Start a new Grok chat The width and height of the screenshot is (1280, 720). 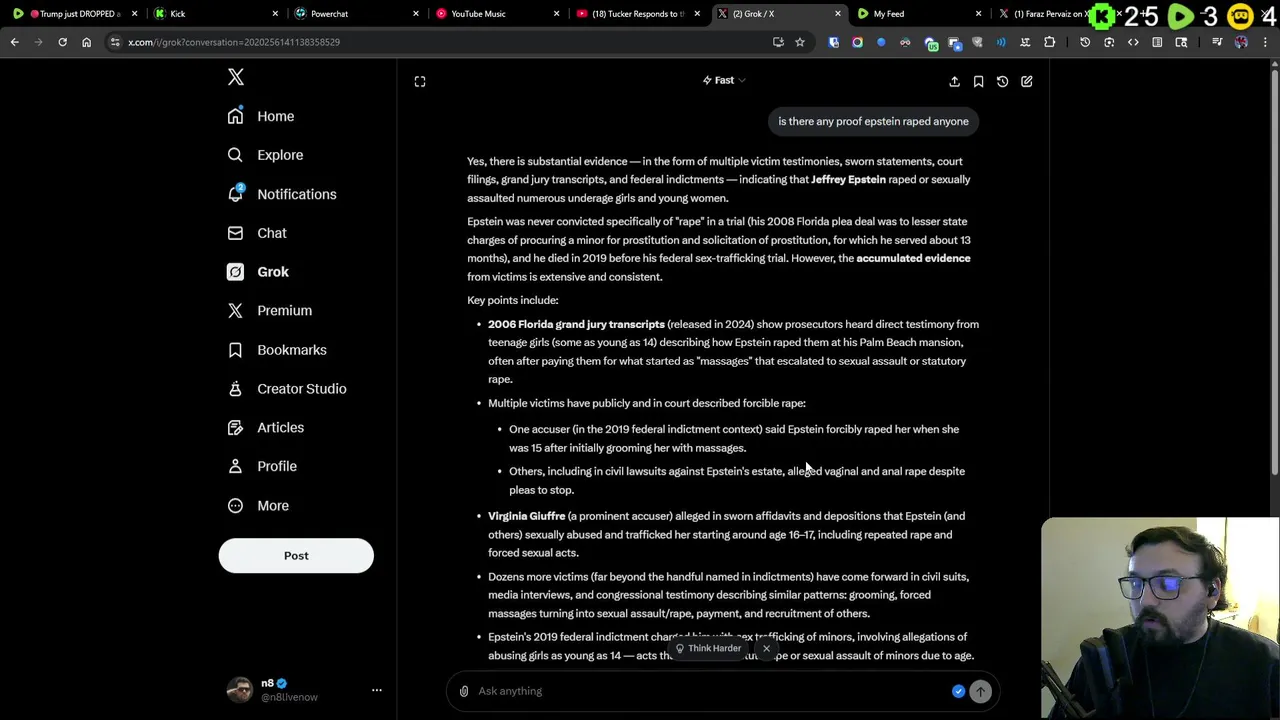[1026, 81]
